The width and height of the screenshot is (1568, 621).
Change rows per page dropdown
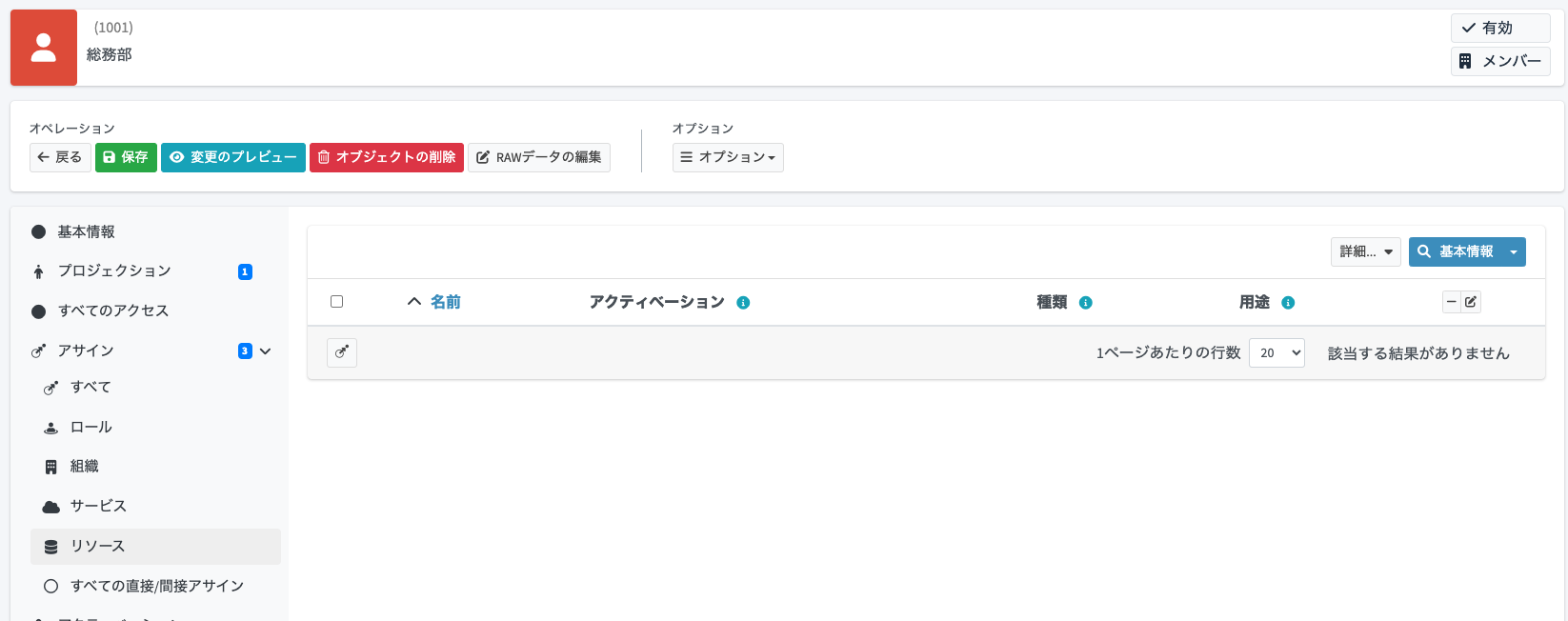pos(1277,352)
